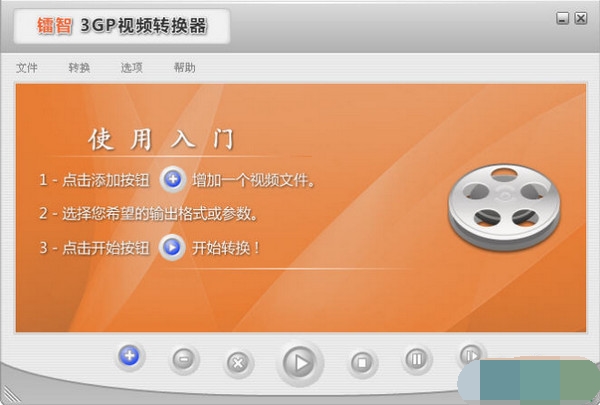600x405 pixels.
Task: Open the 文件 menu
Action: tap(26, 68)
